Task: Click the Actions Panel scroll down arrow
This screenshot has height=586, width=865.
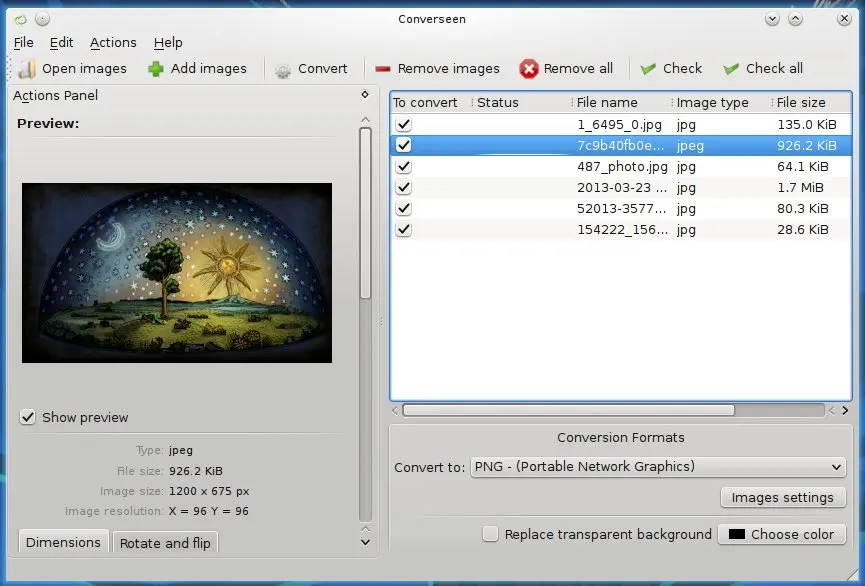Action: click(x=365, y=542)
